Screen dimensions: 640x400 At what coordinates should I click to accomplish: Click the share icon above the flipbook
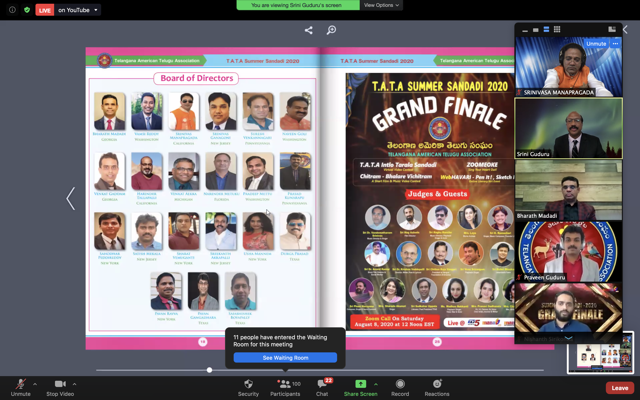(x=309, y=30)
